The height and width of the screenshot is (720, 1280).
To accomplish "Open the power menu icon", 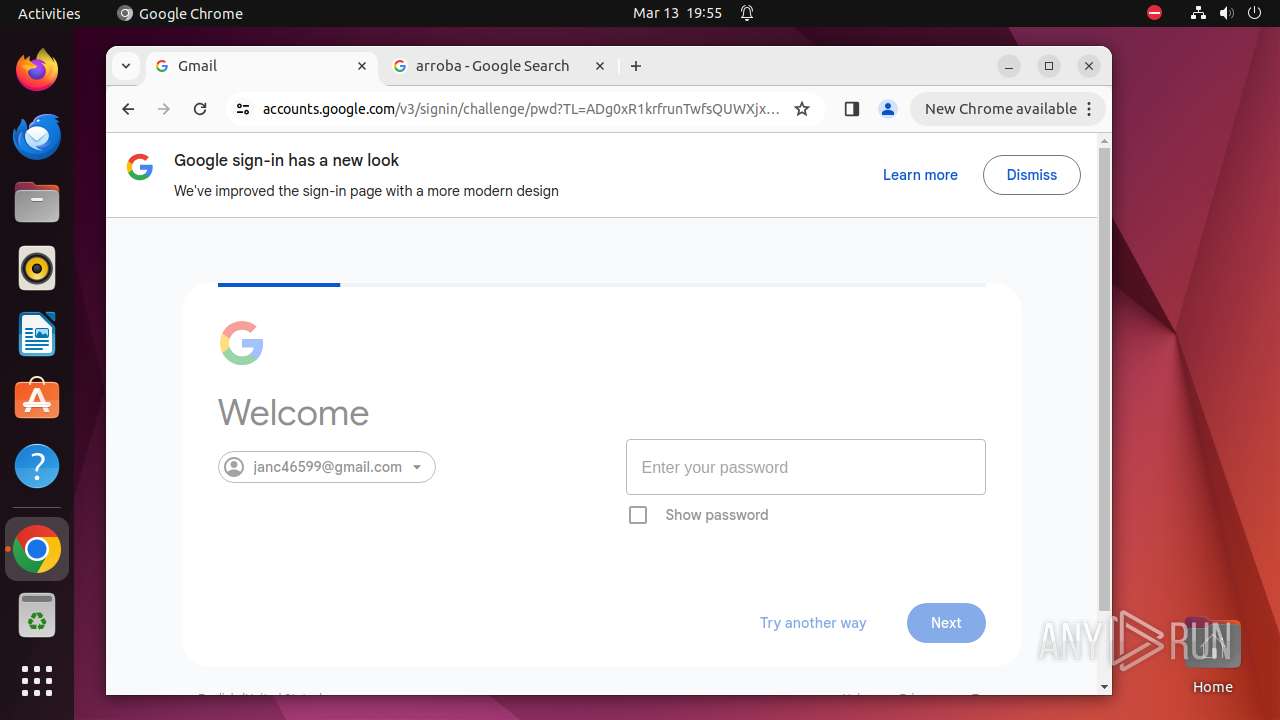I will [1255, 13].
